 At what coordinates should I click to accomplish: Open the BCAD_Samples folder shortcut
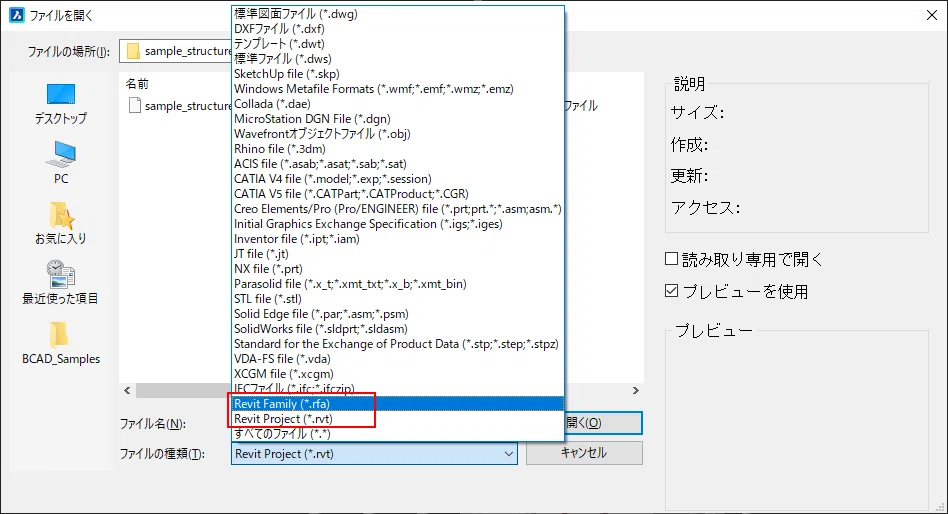(x=60, y=334)
